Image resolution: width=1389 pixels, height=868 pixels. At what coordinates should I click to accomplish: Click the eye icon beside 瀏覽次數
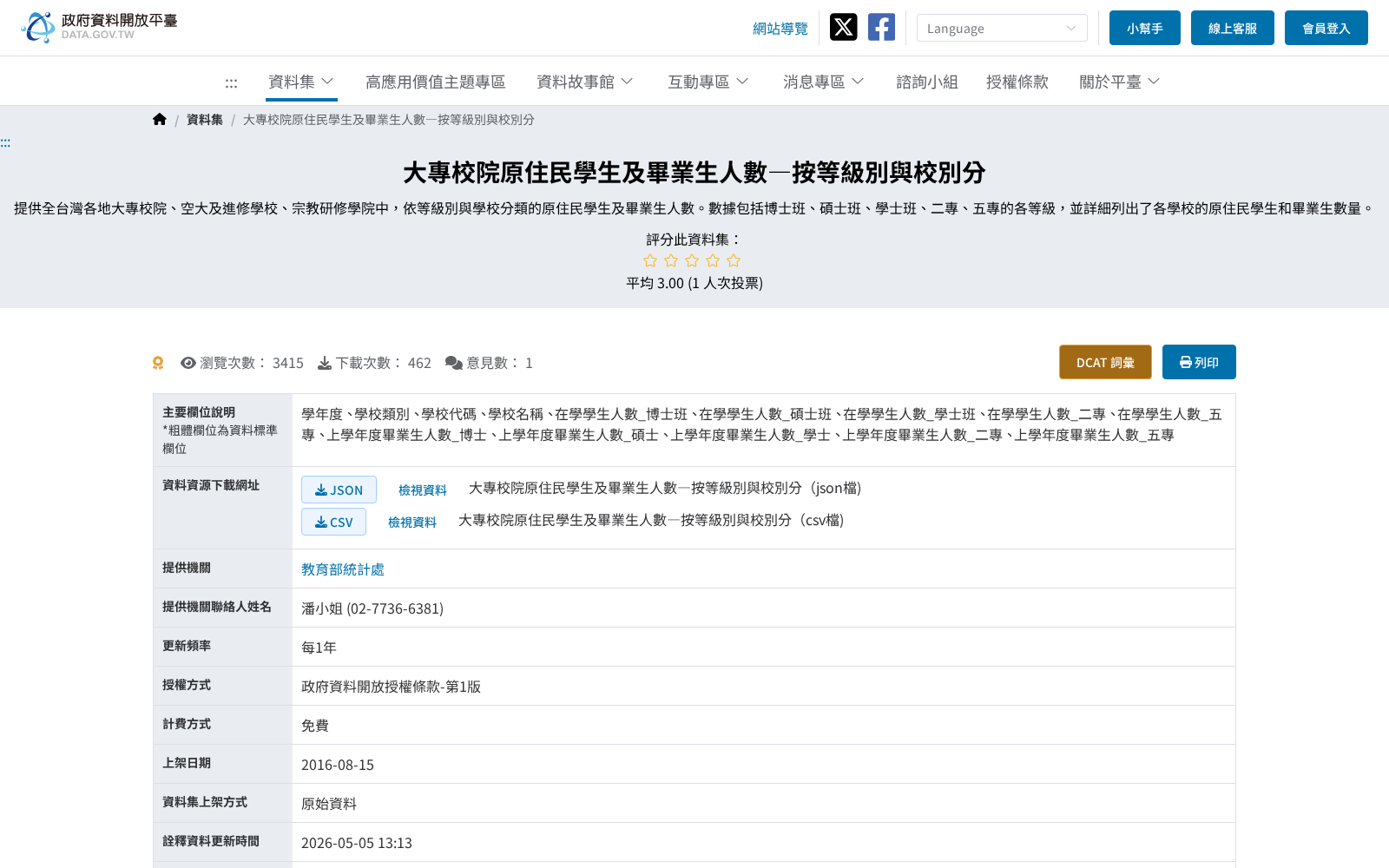188,363
